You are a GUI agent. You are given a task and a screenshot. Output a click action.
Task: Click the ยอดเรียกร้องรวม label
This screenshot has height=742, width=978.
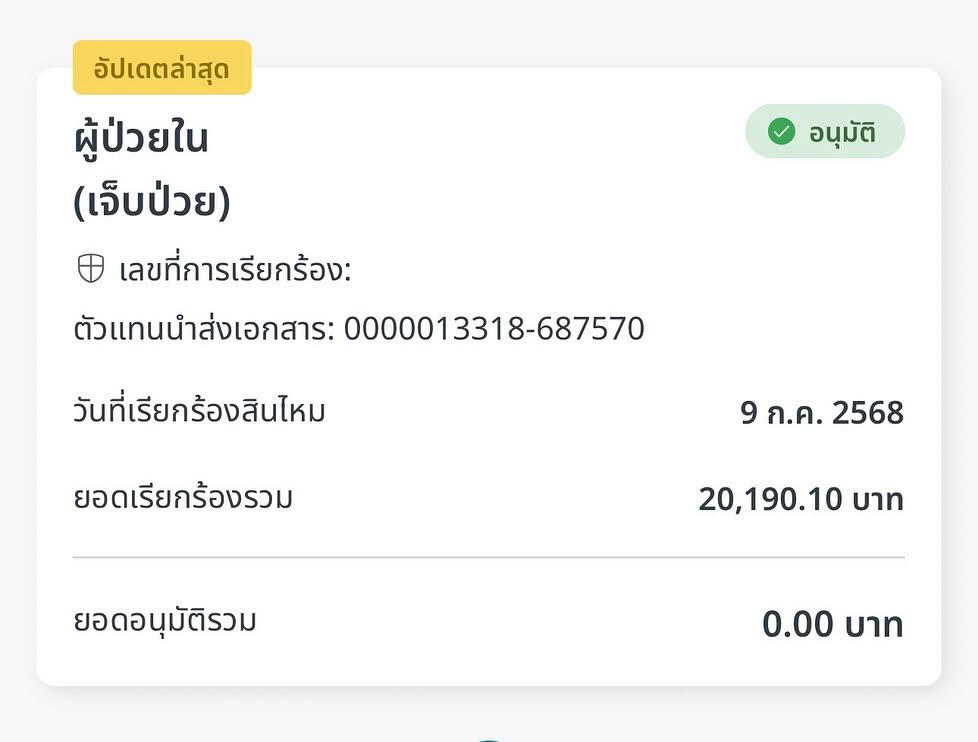[x=183, y=499]
